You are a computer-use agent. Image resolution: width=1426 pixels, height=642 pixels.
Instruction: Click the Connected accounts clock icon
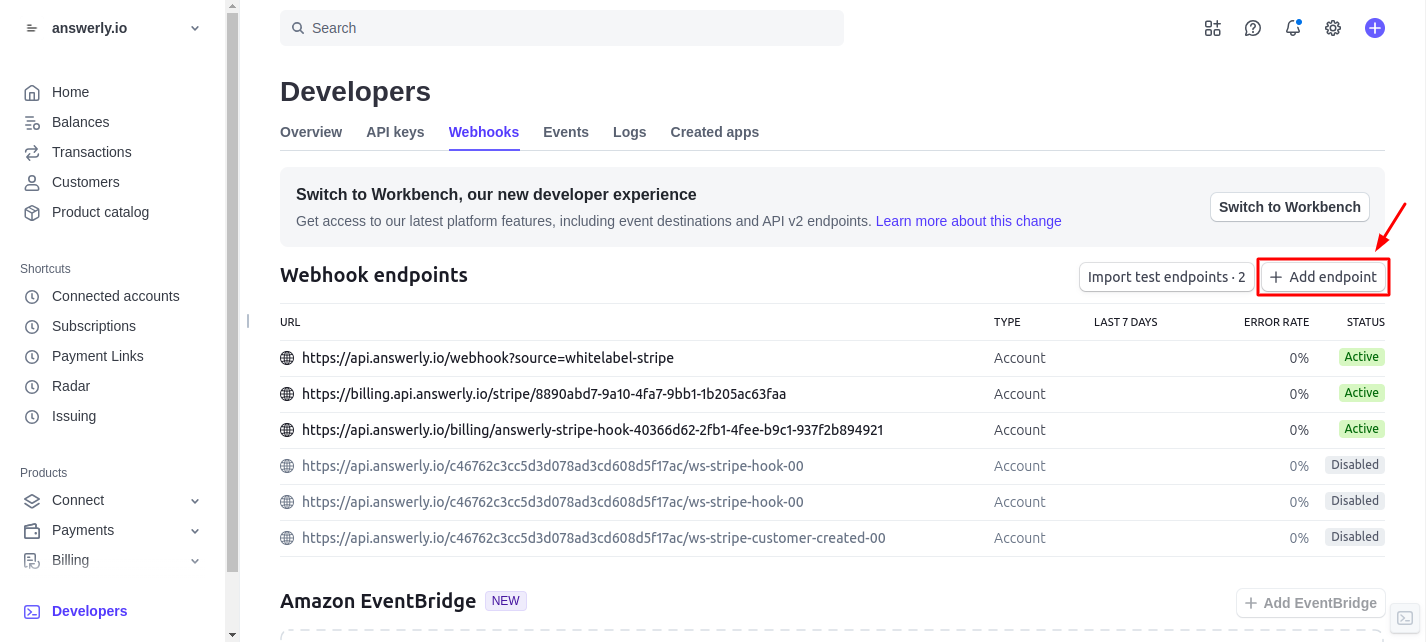pos(32,296)
